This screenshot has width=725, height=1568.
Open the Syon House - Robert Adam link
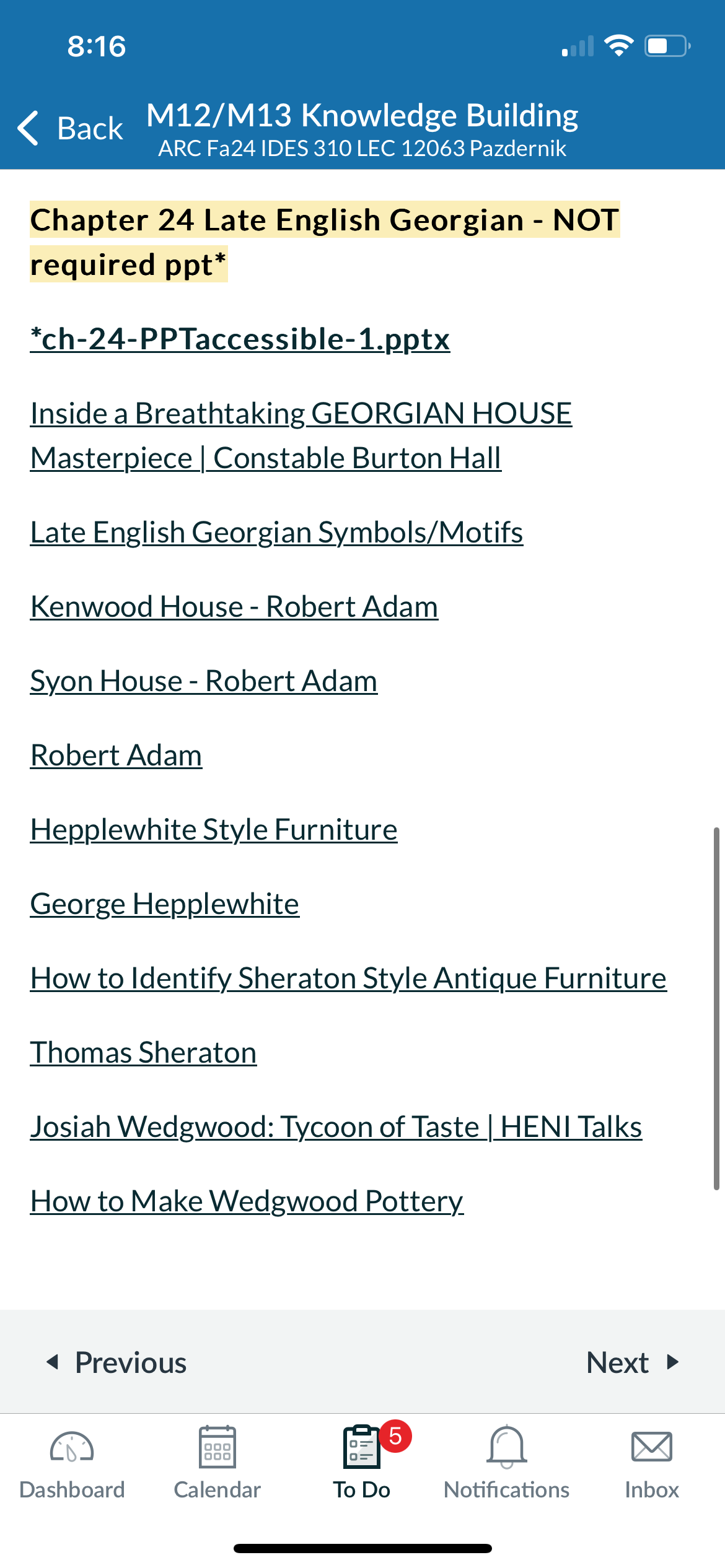pyautogui.click(x=204, y=681)
